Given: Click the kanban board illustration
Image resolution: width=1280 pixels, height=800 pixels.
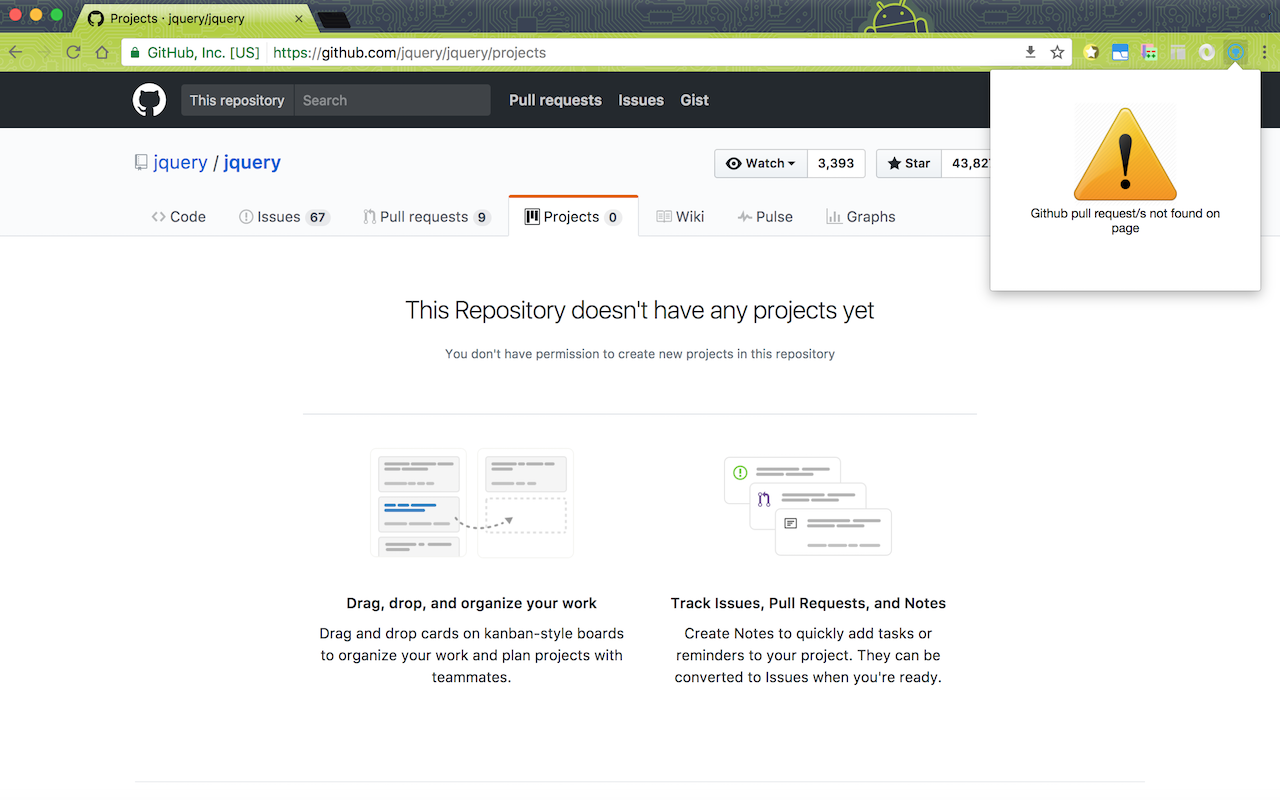Looking at the screenshot, I should coord(472,503).
